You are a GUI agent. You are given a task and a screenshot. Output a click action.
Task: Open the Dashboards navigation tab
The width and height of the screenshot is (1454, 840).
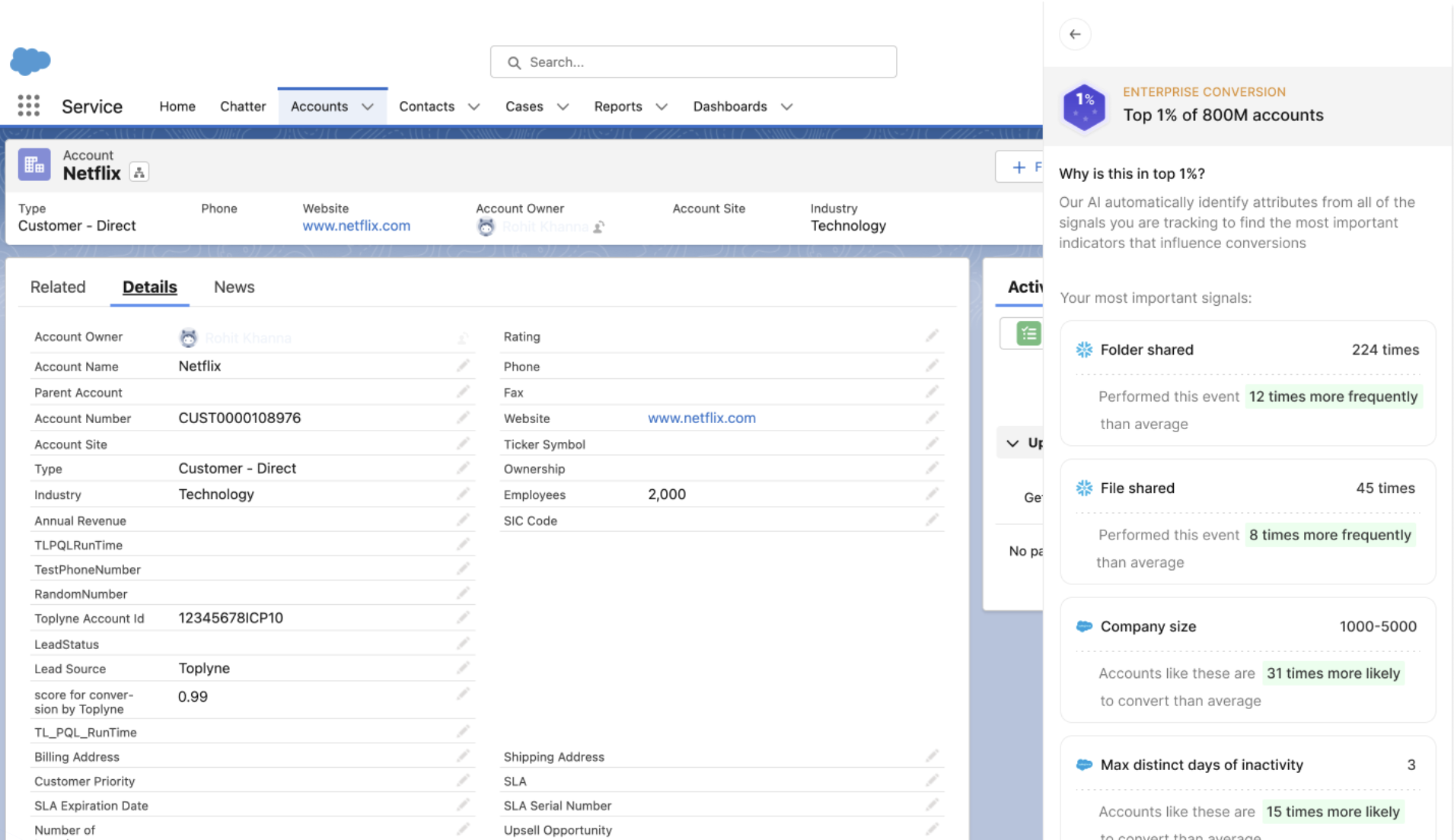(x=730, y=107)
